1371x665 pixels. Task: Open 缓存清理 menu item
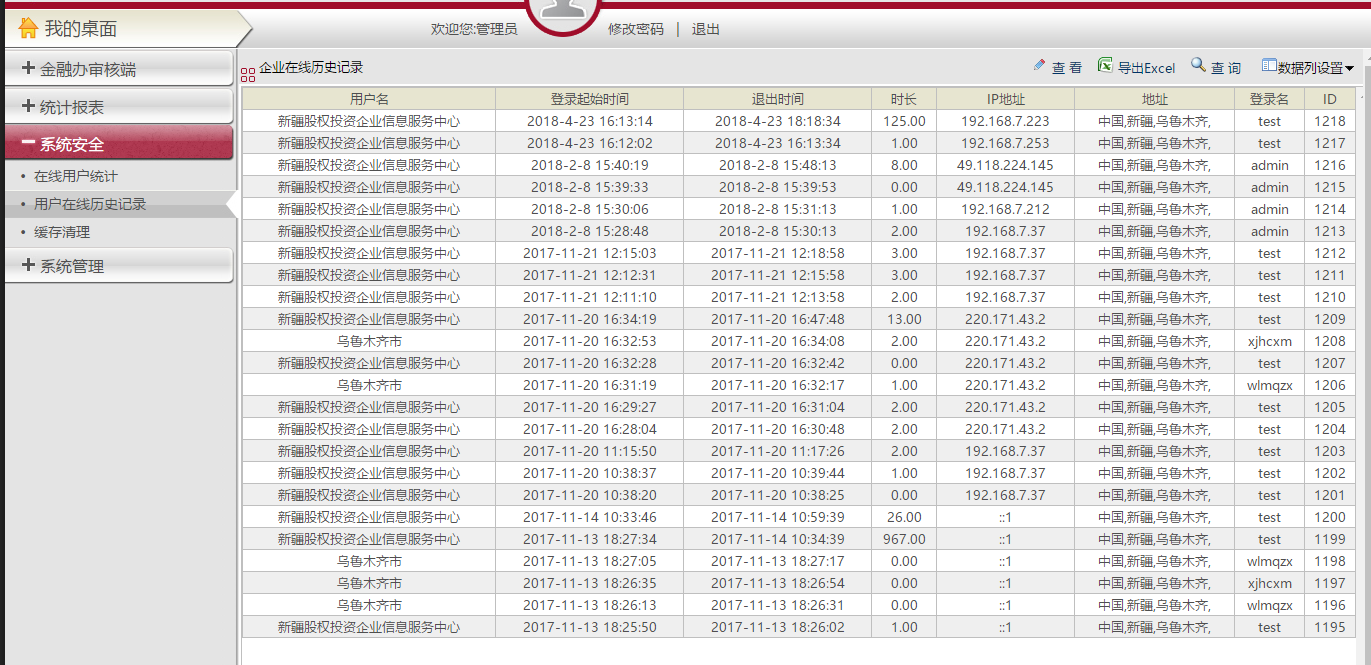click(62, 232)
